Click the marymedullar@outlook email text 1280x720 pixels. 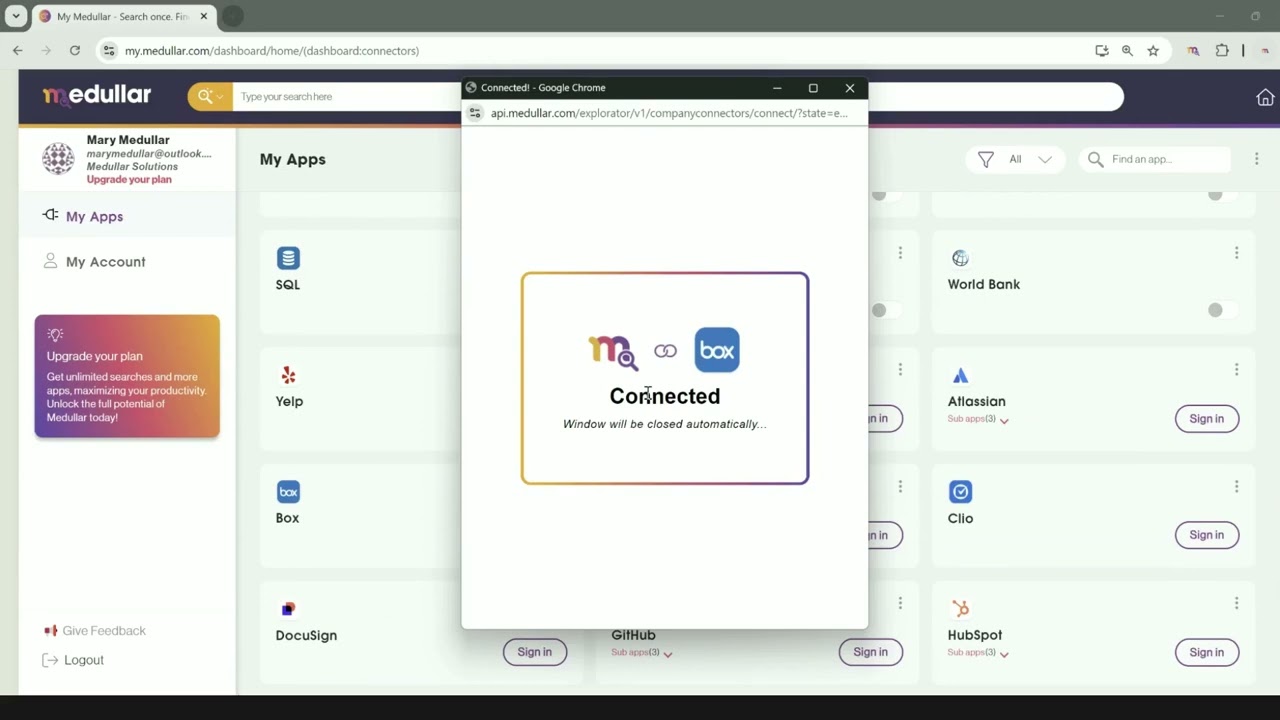pos(149,154)
